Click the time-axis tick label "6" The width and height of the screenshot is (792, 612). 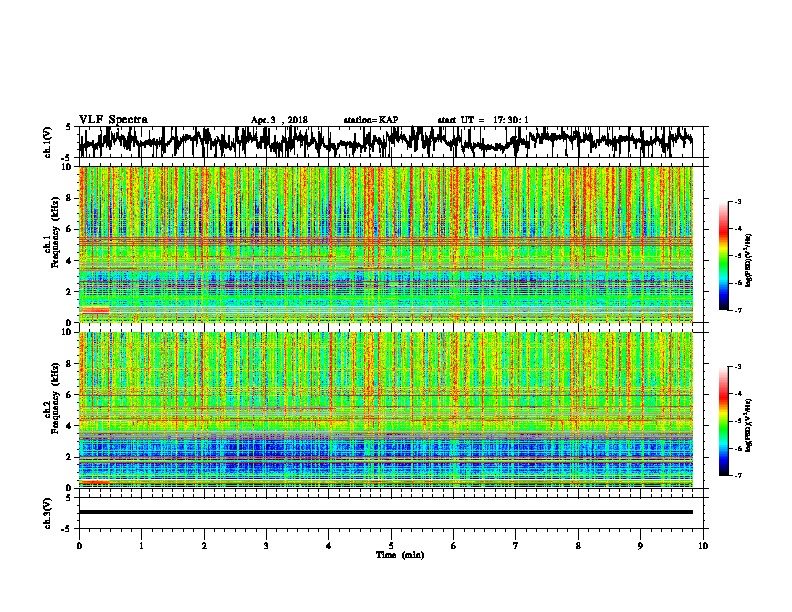coord(454,545)
